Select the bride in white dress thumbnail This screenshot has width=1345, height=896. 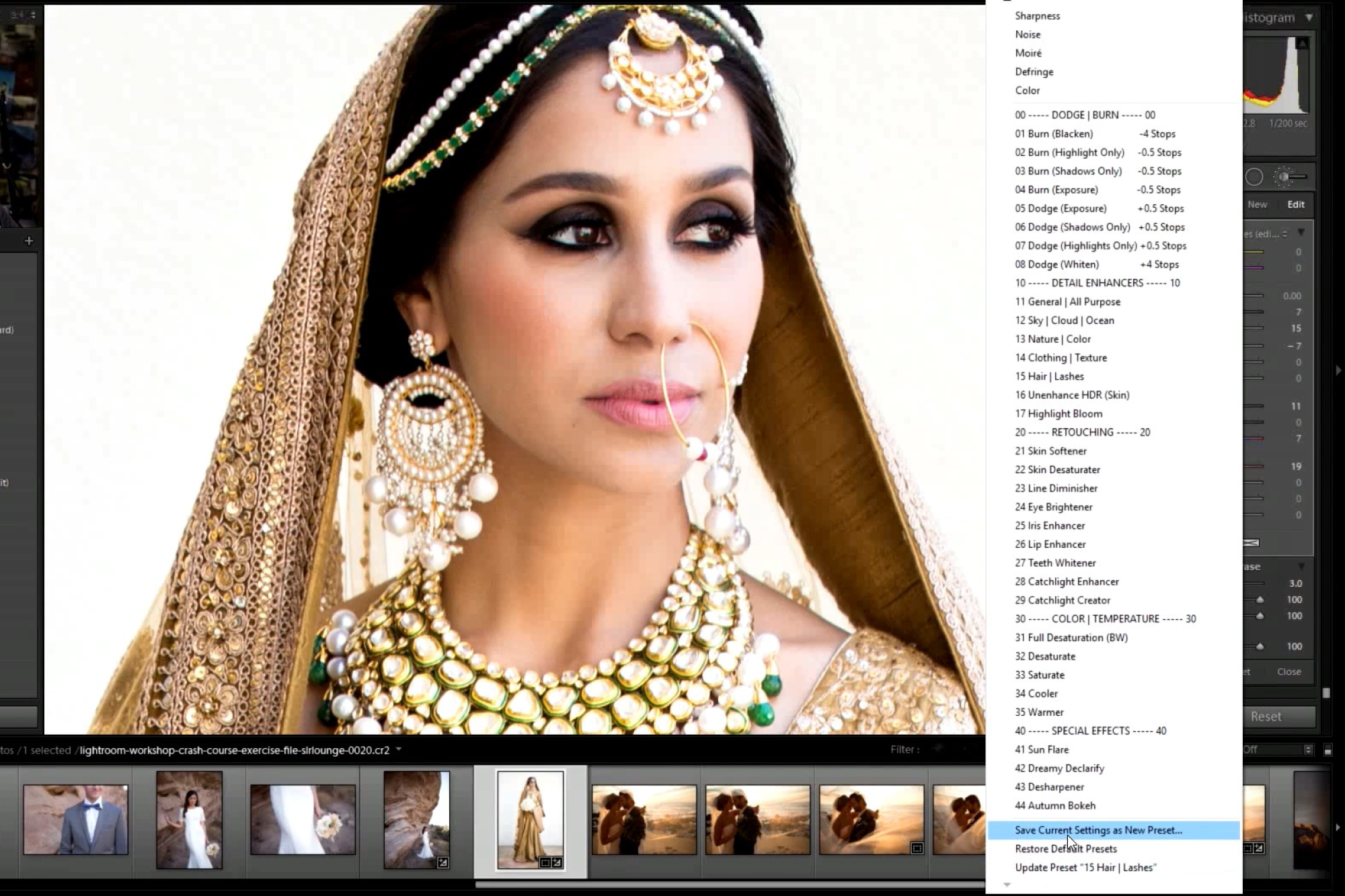click(189, 820)
